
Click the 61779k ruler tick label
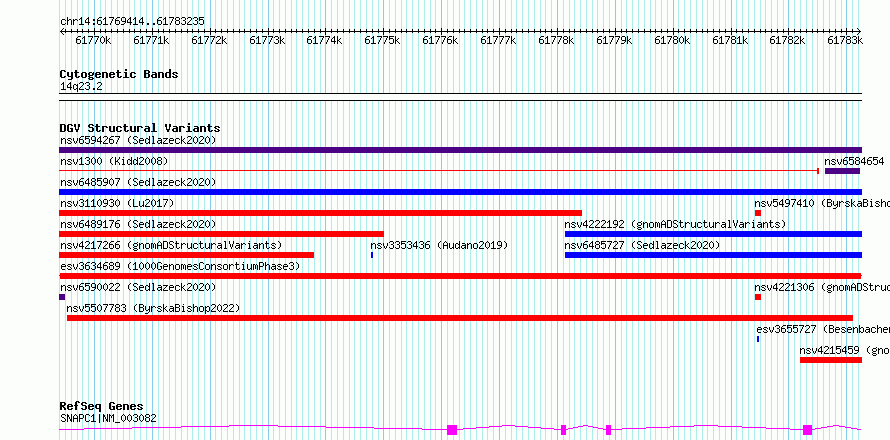pyautogui.click(x=614, y=40)
